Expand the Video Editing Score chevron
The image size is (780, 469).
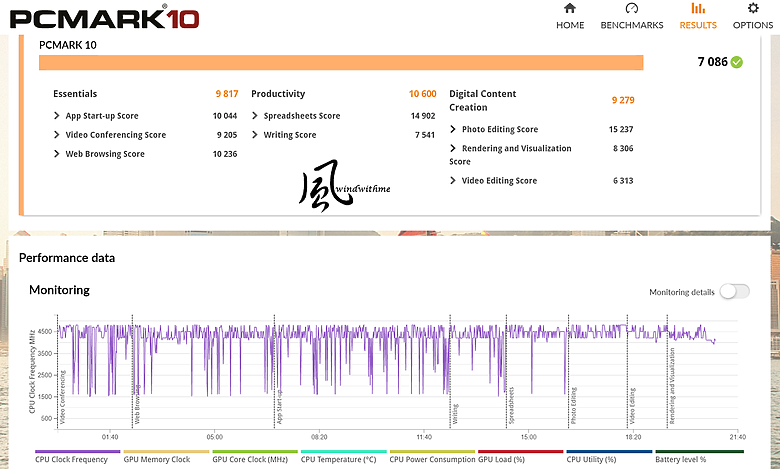(x=452, y=181)
